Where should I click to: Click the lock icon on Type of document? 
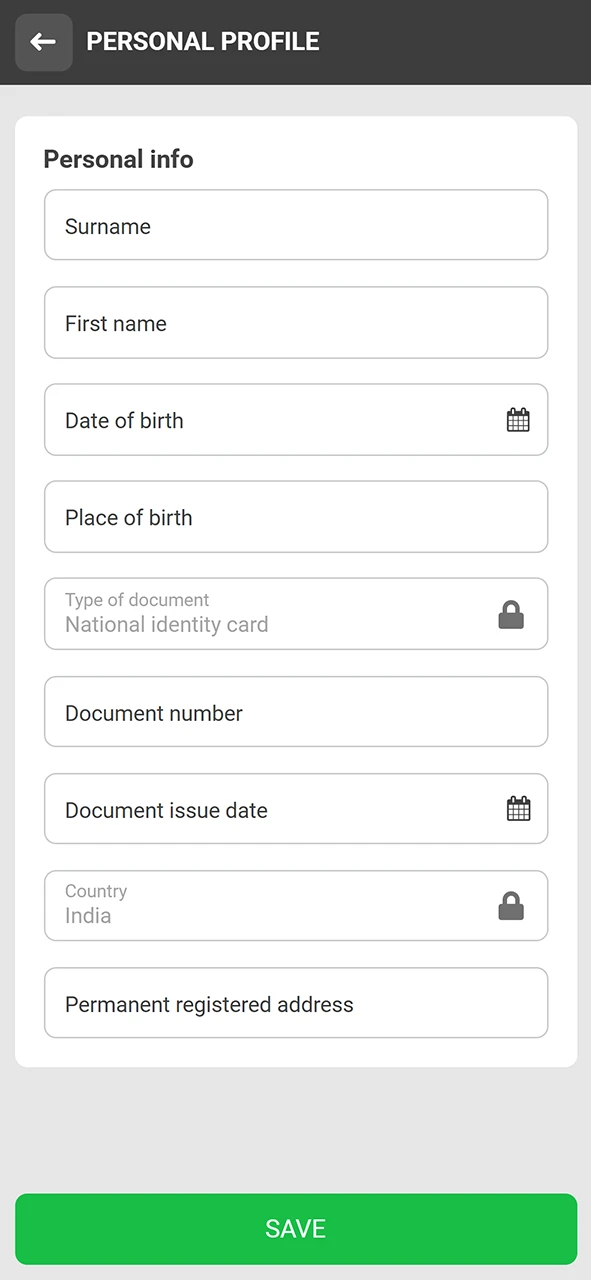(x=511, y=614)
